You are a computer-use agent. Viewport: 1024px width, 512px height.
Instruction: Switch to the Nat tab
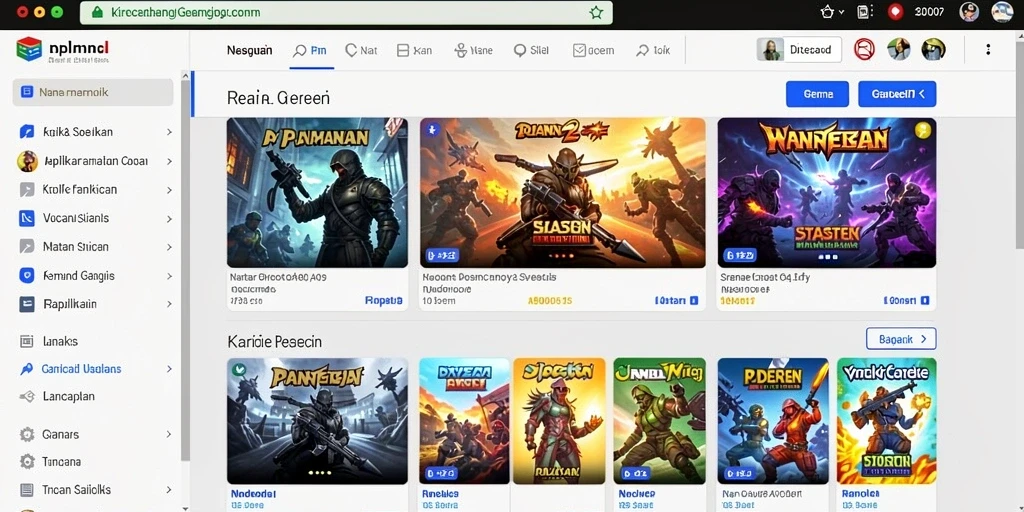coord(361,50)
